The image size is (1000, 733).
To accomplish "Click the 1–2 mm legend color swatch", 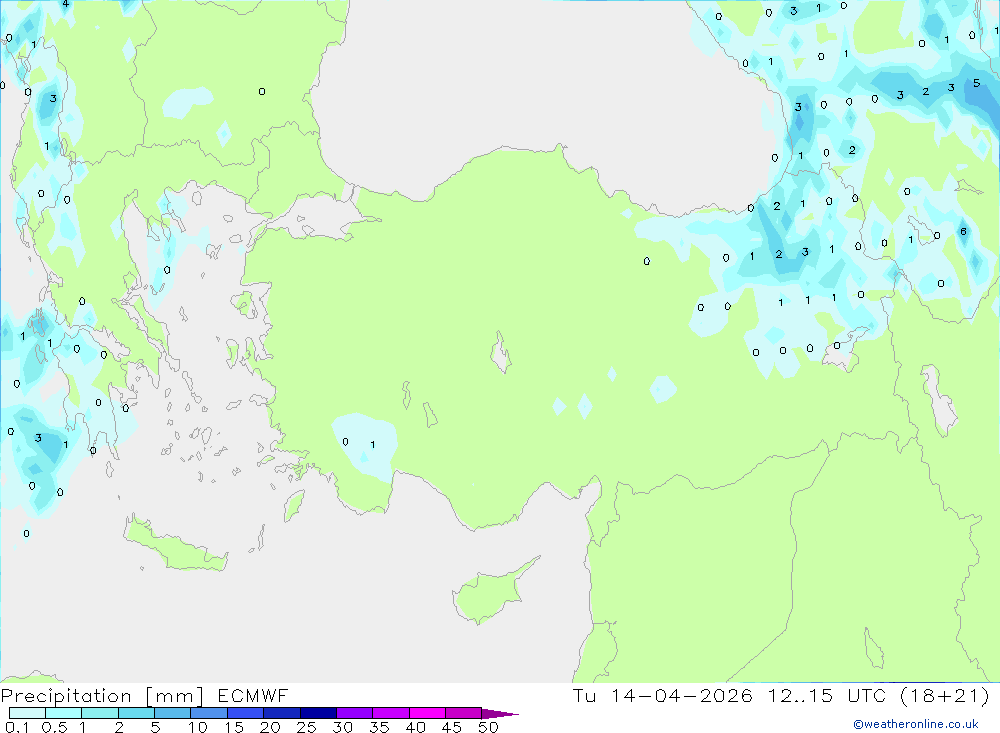I will pos(100,713).
